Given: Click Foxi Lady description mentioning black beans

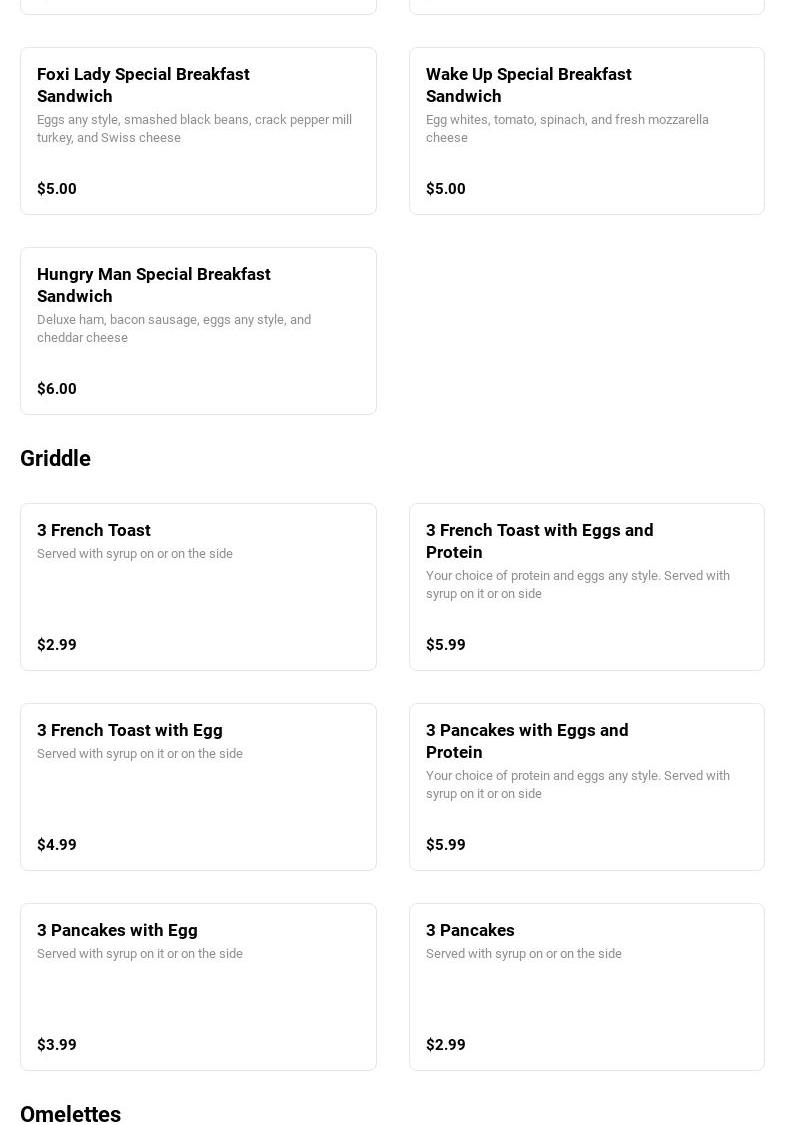Looking at the screenshot, I should pyautogui.click(x=194, y=128).
